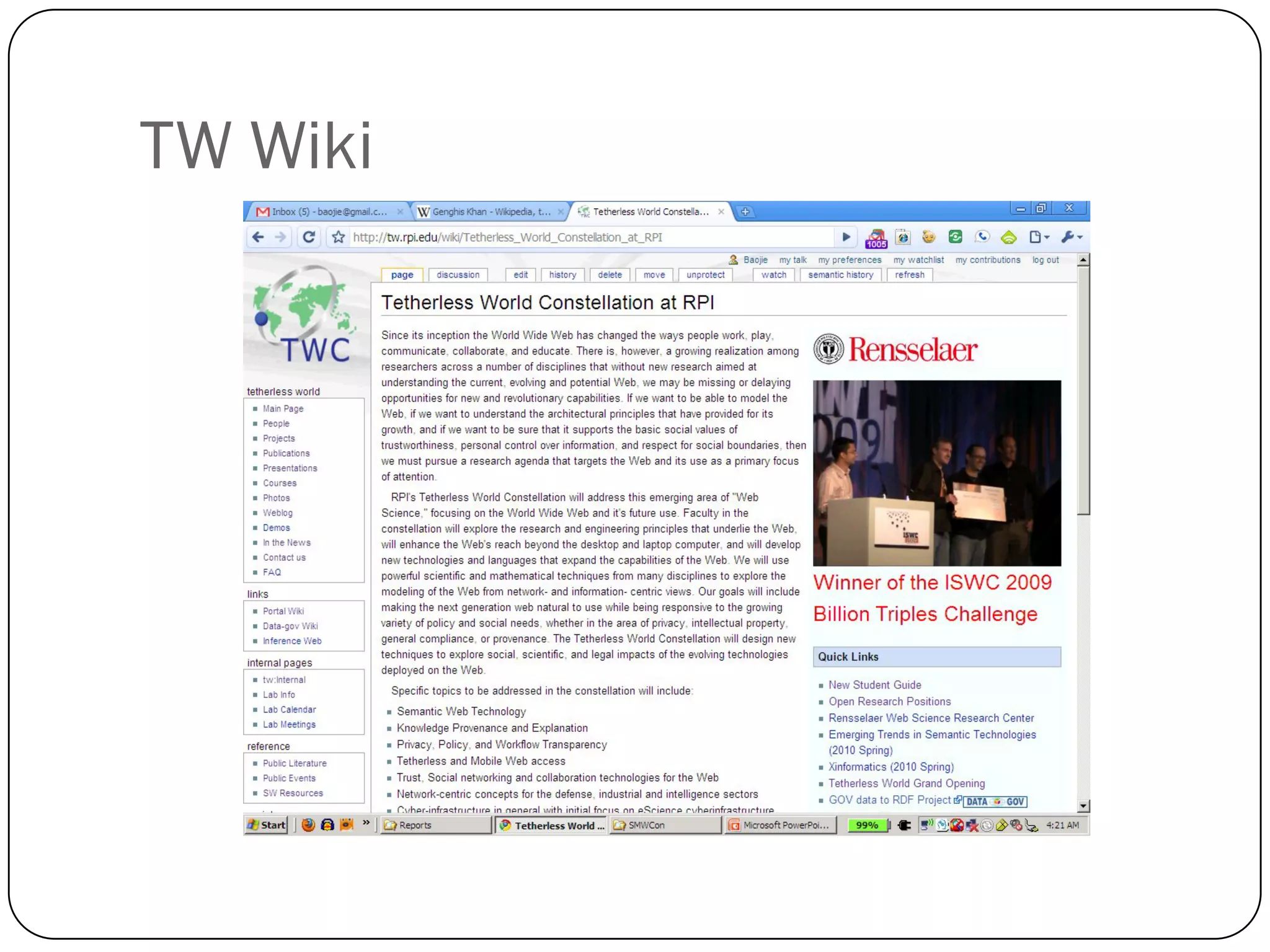Click the Go arrow next to the address
This screenshot has width=1270, height=952.
point(846,237)
